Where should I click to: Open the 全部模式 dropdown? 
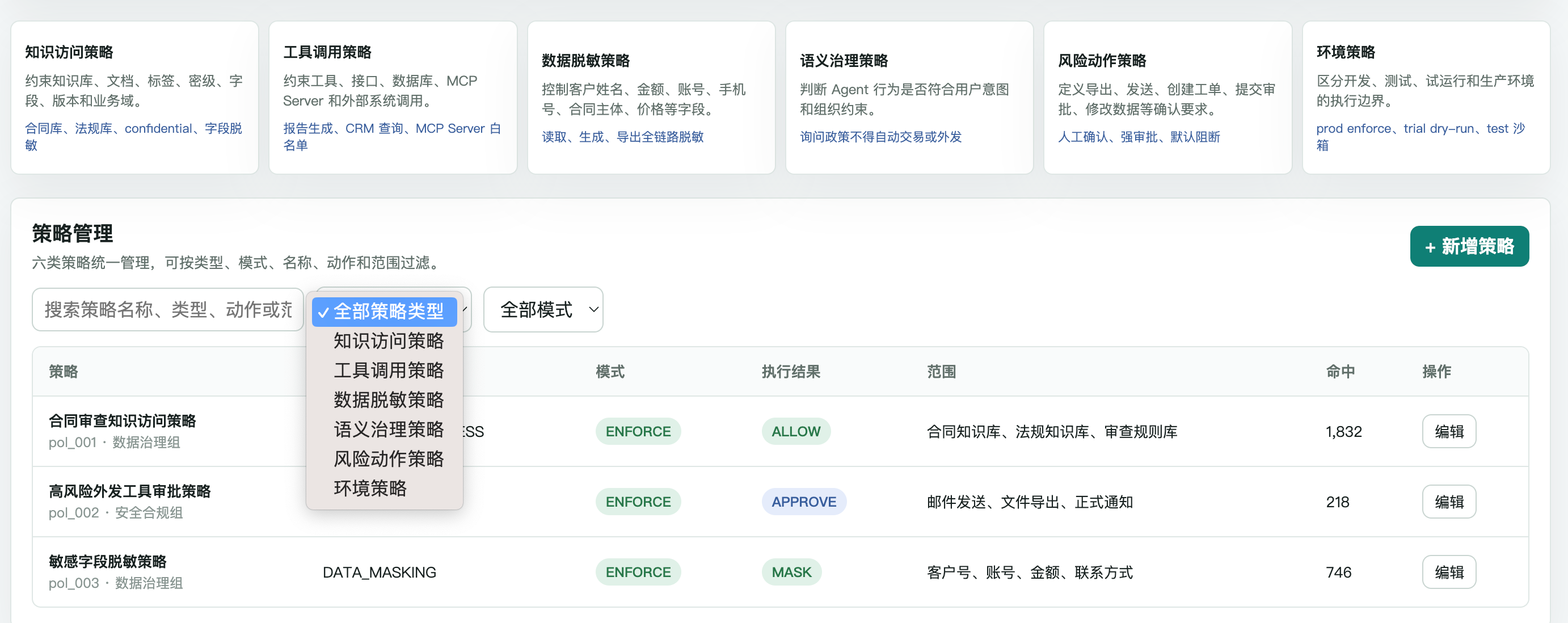(543, 309)
